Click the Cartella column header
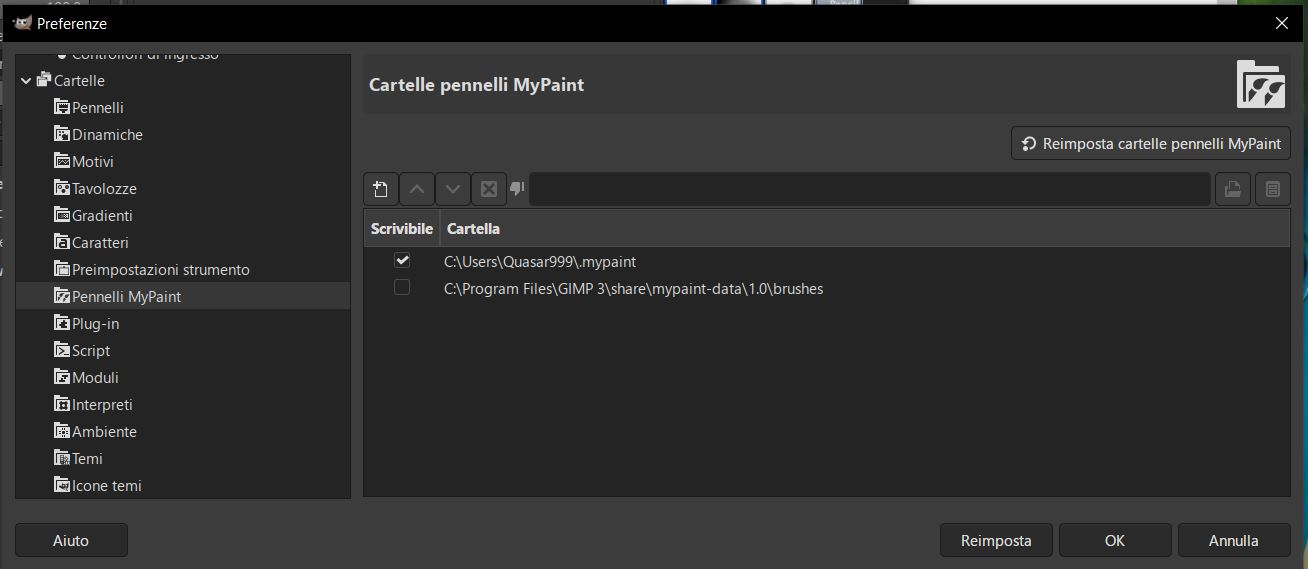1308x569 pixels. 473,229
